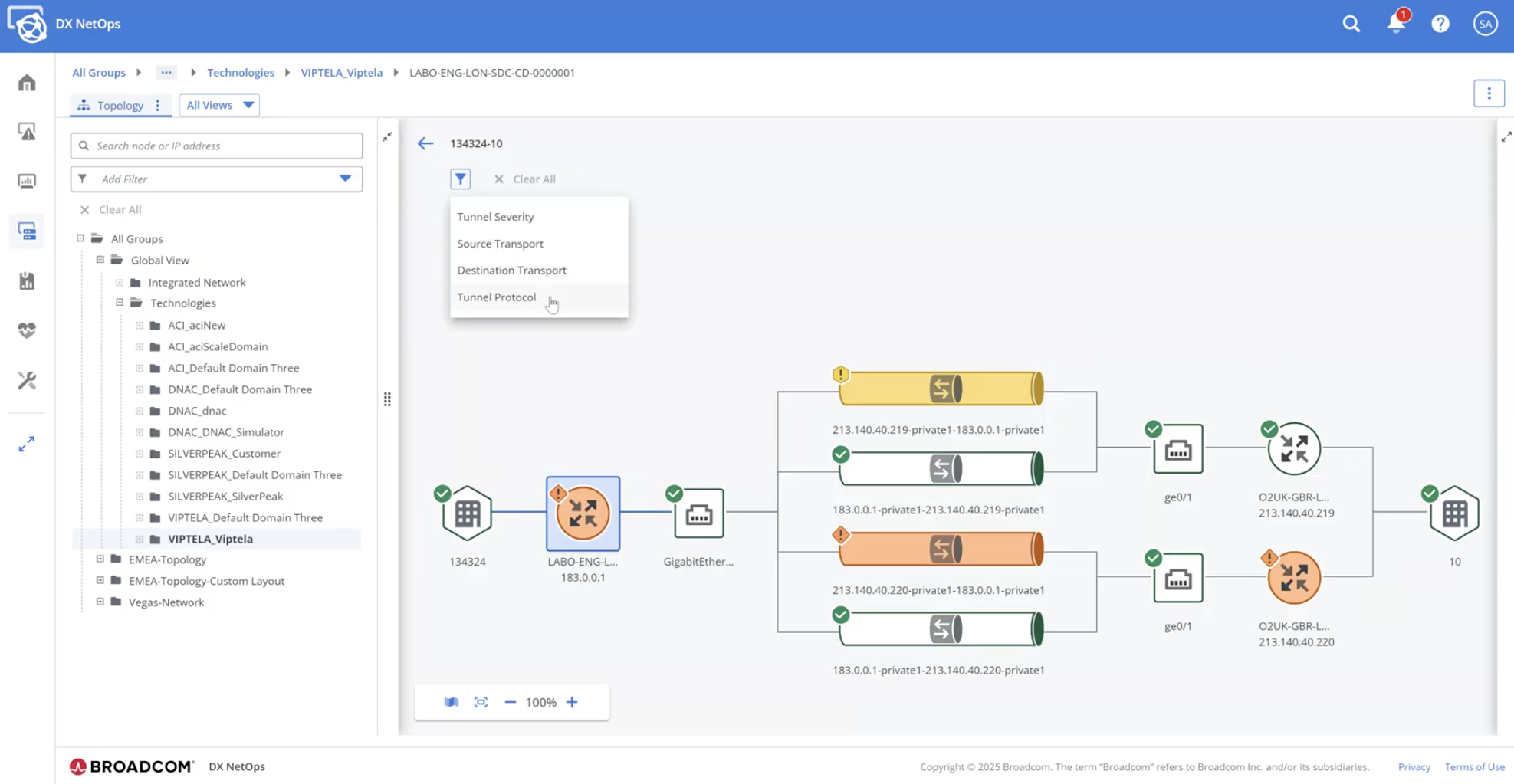Click the Search node or IP address field
This screenshot has height=784, width=1514.
215,145
